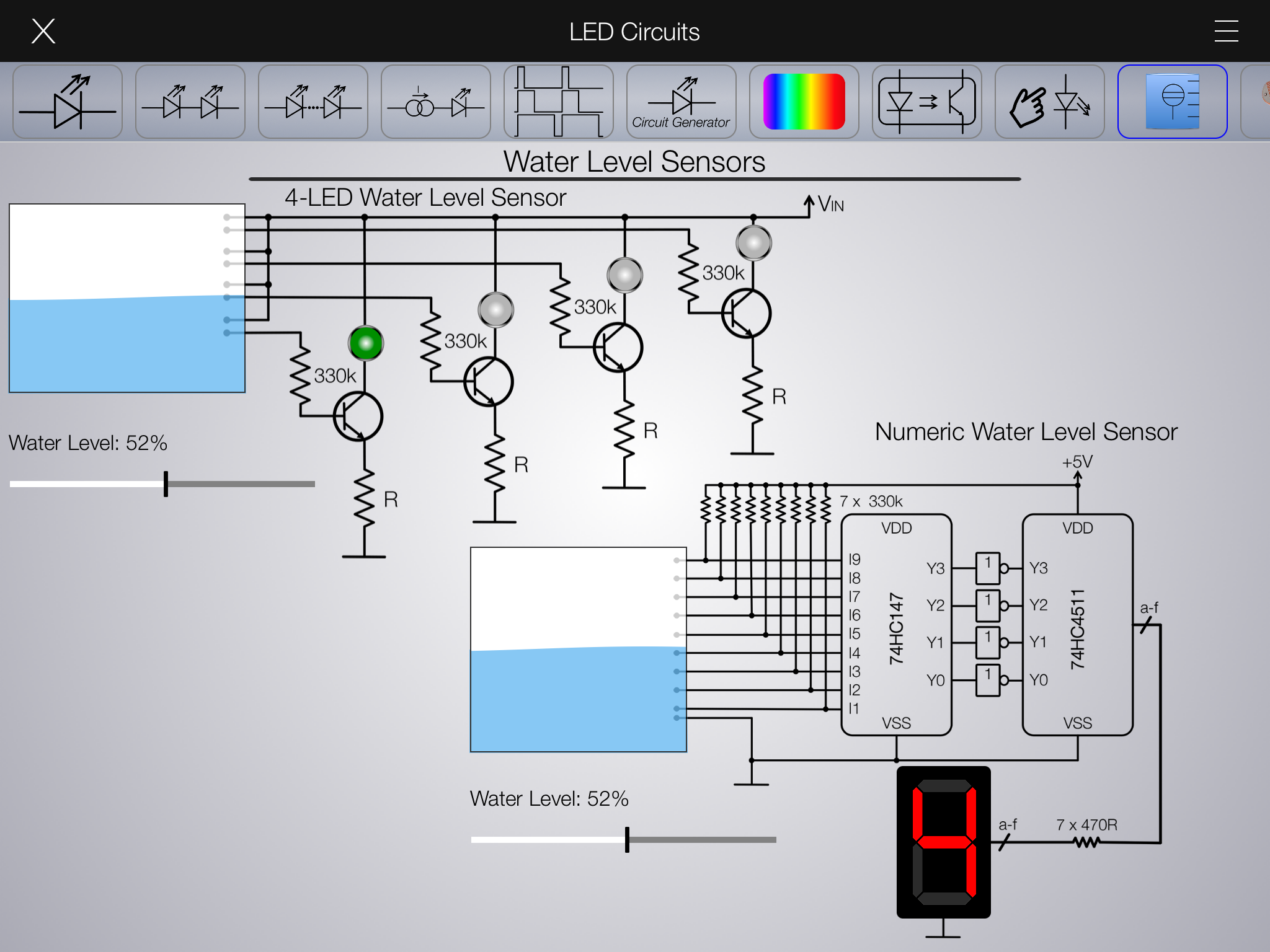The image size is (1270, 952).
Task: Select the water level sensor icon
Action: (x=1172, y=102)
